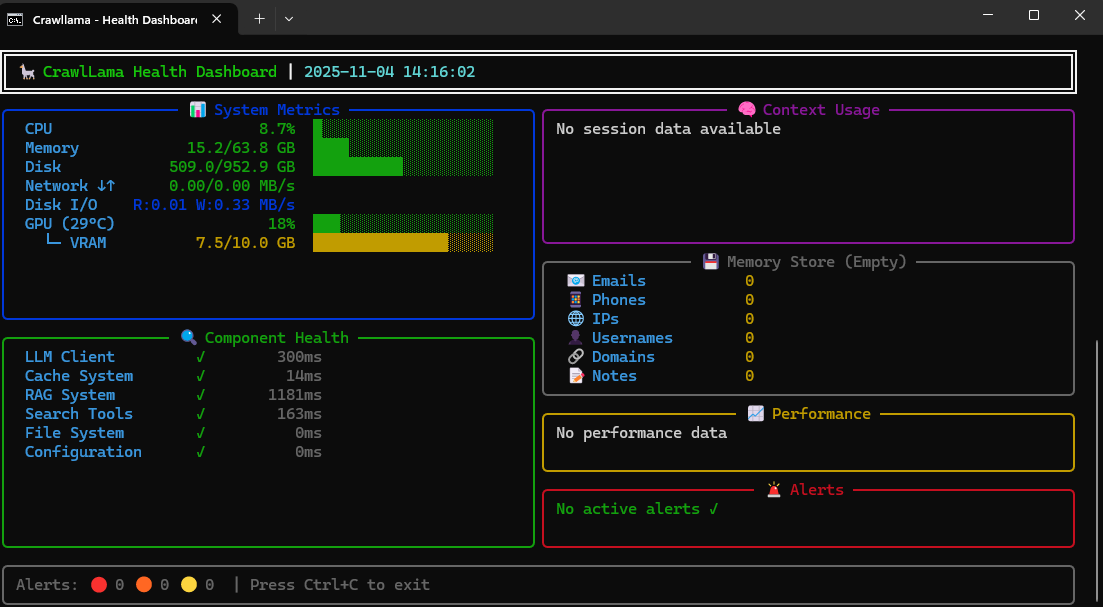Click the link icon next to Domains
The width and height of the screenshot is (1103, 607).
pos(576,356)
